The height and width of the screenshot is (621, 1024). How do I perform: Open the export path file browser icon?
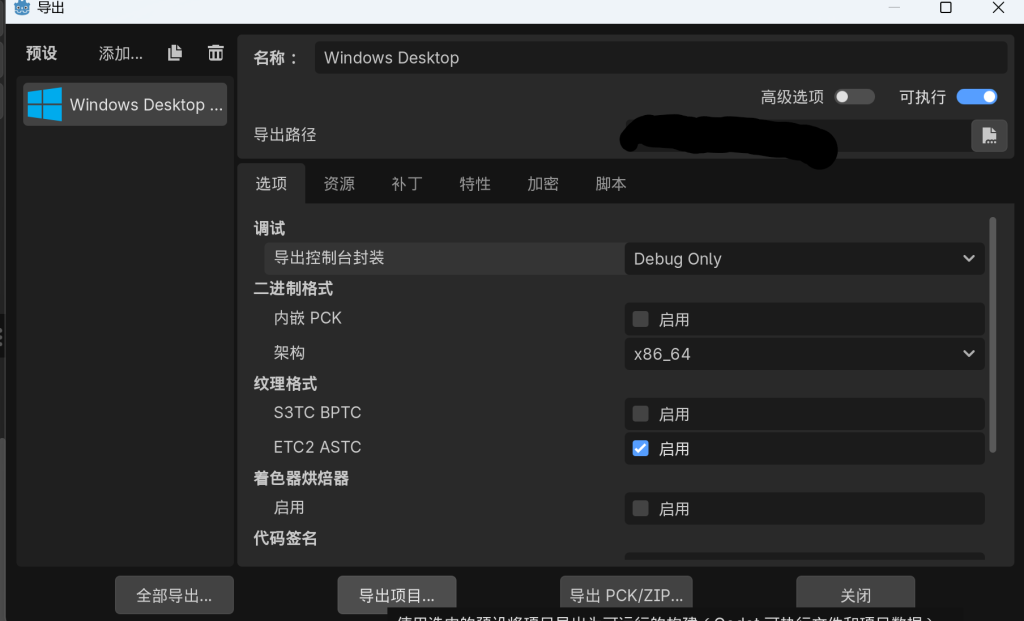tap(989, 135)
